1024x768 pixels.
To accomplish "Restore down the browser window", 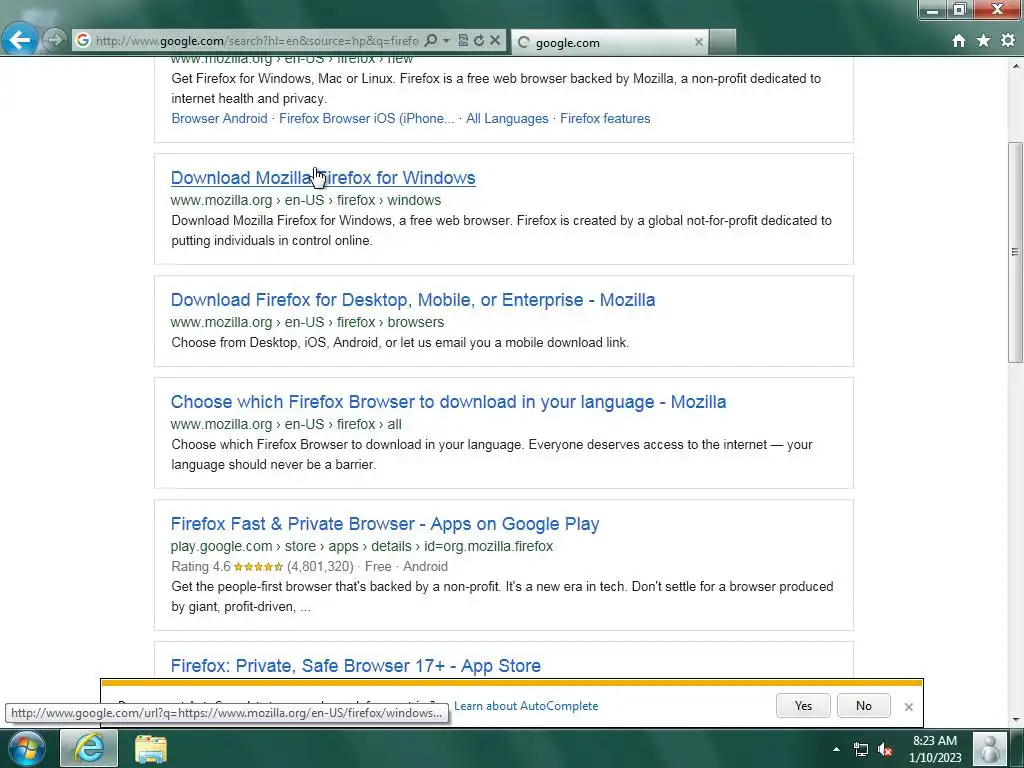I will pos(959,10).
